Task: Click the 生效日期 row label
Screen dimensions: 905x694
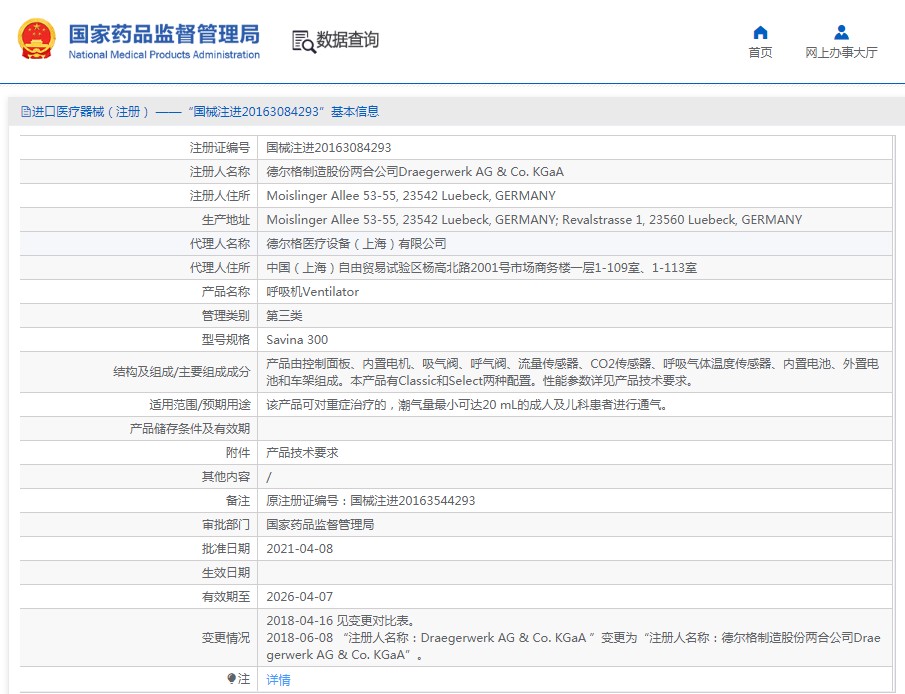Action: coord(226,573)
